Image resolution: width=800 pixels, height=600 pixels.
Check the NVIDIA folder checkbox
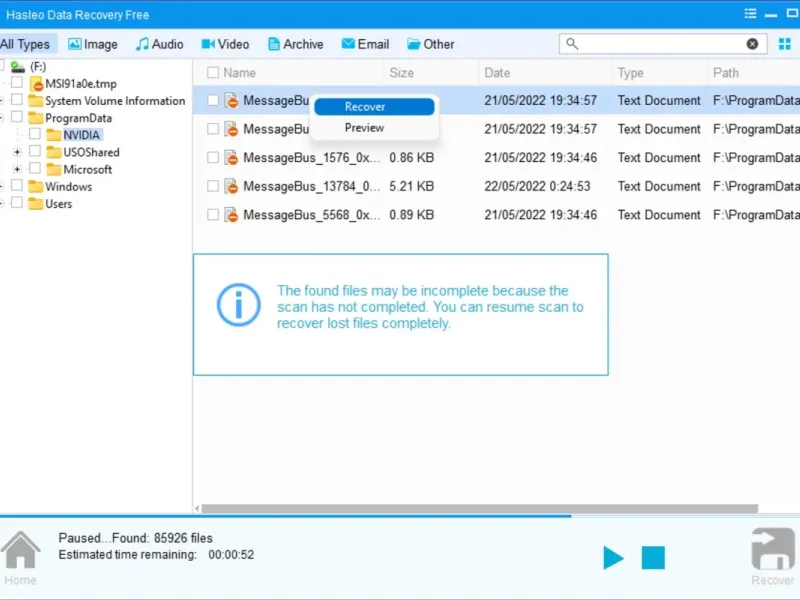coord(35,134)
